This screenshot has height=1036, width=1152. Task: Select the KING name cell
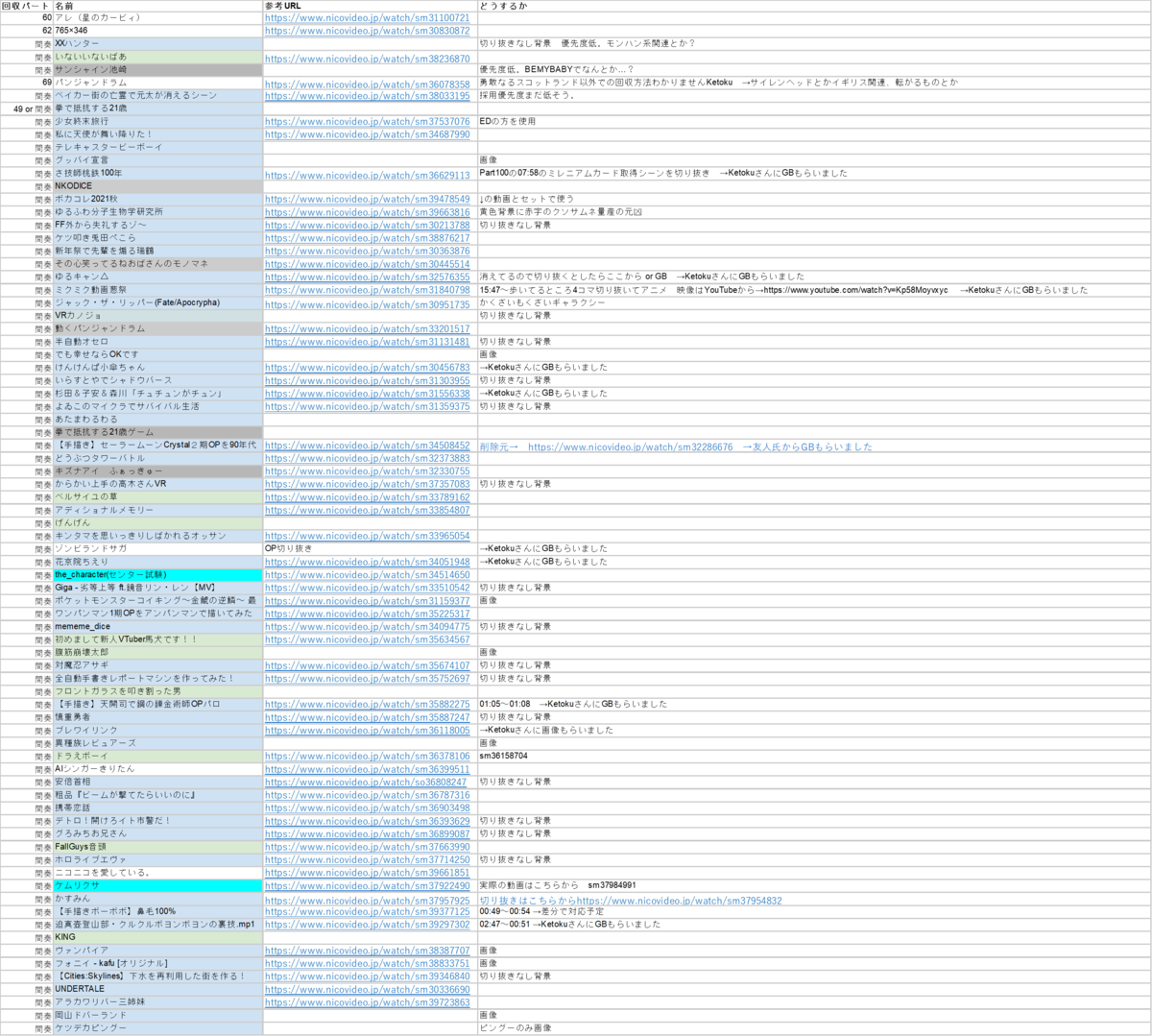point(157,938)
